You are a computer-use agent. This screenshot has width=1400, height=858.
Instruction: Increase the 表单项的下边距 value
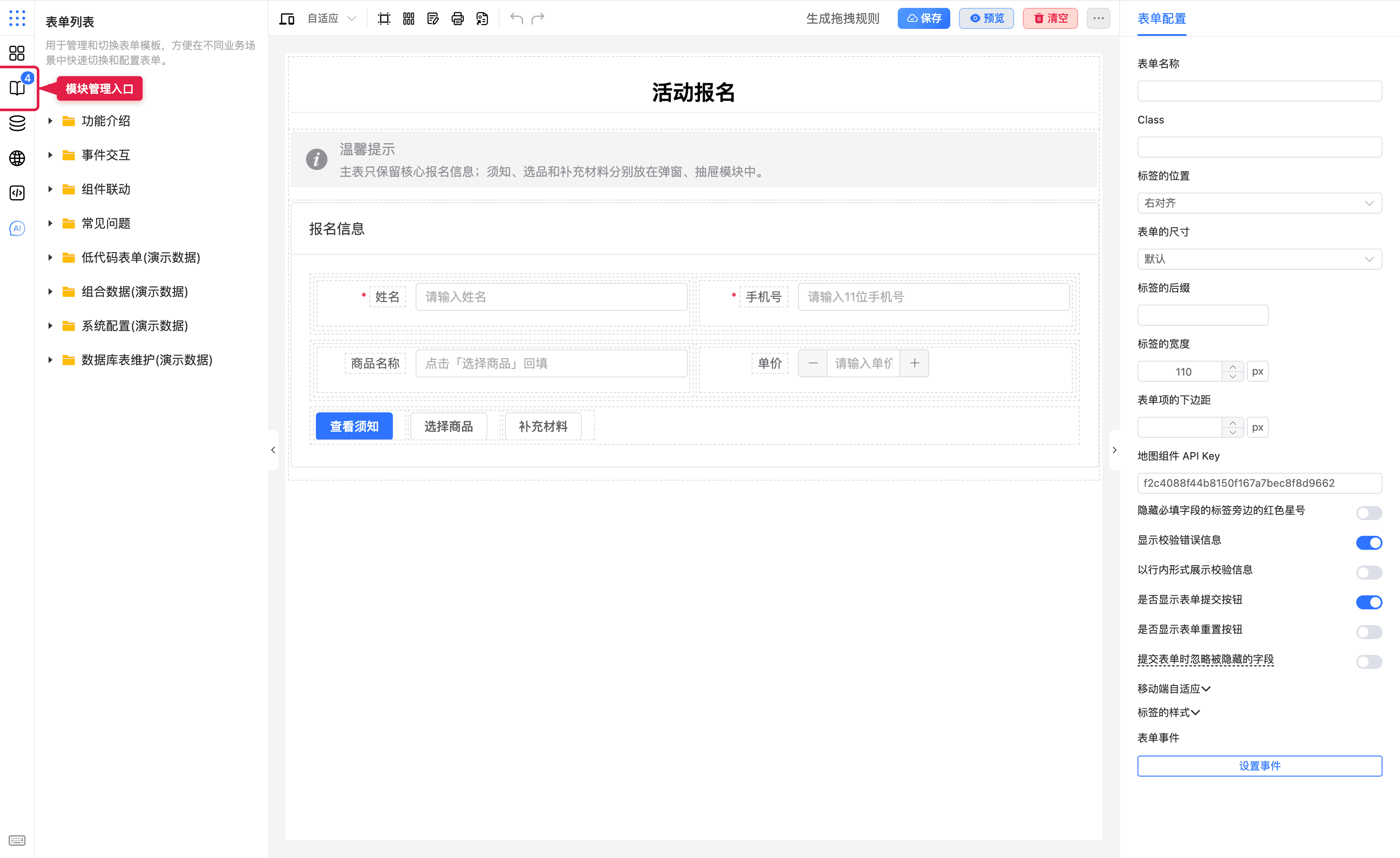click(1232, 422)
